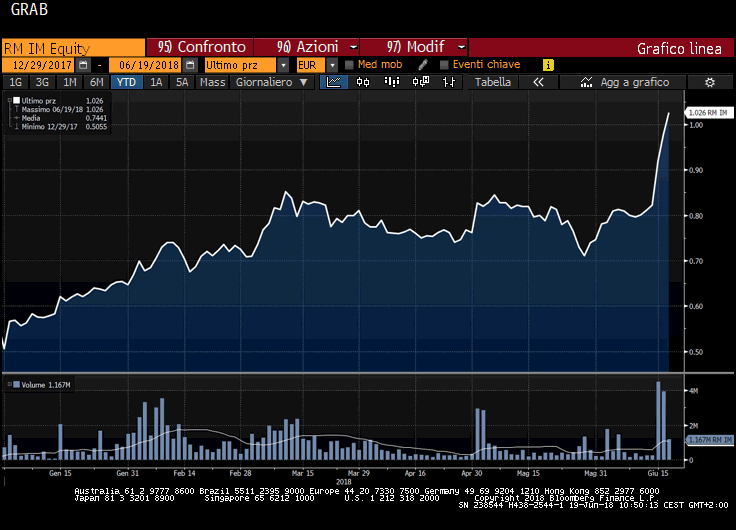The width and height of the screenshot is (736, 530).
Task: Select the bar chart style icon
Action: (x=391, y=82)
